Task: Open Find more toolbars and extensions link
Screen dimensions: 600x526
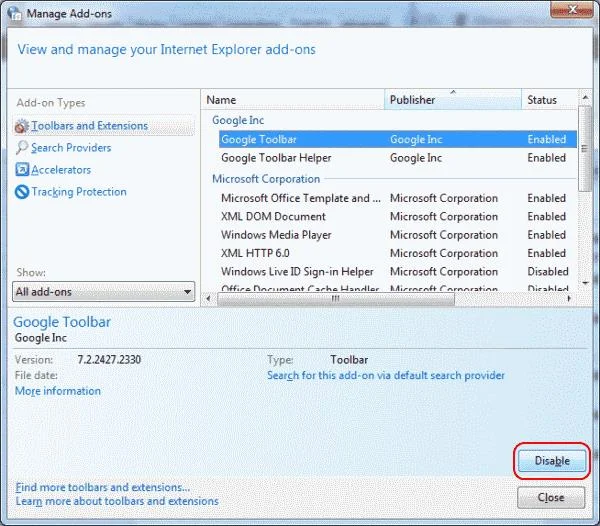Action: tap(103, 487)
